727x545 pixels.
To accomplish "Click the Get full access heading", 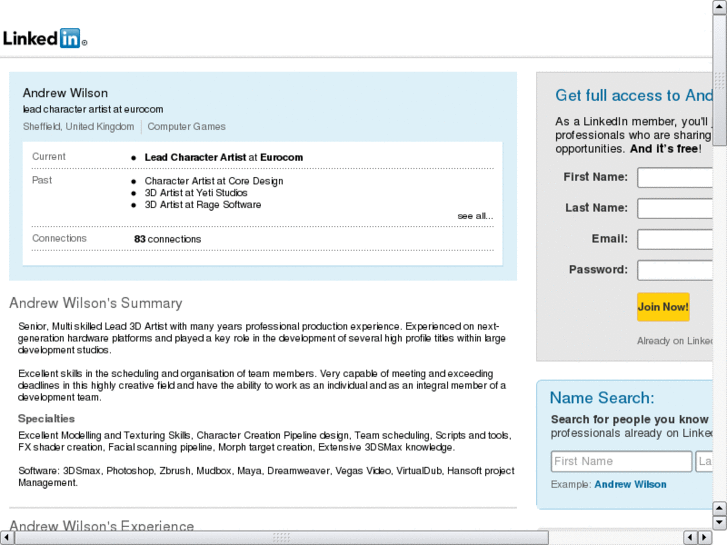I will point(634,96).
